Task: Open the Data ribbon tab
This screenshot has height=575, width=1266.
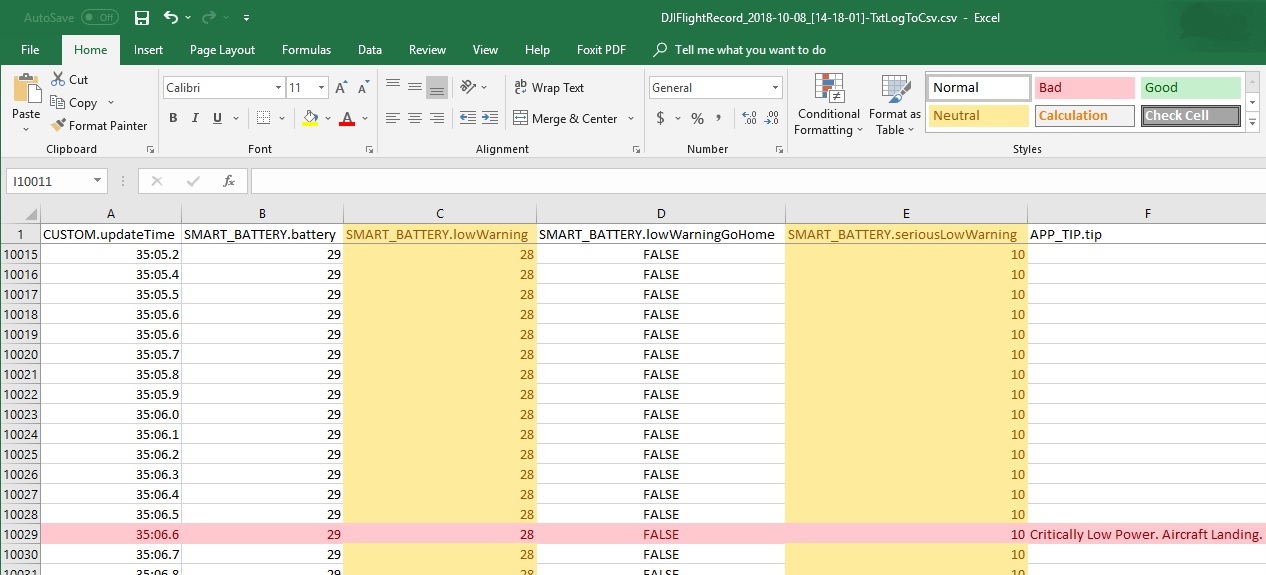Action: [x=370, y=50]
